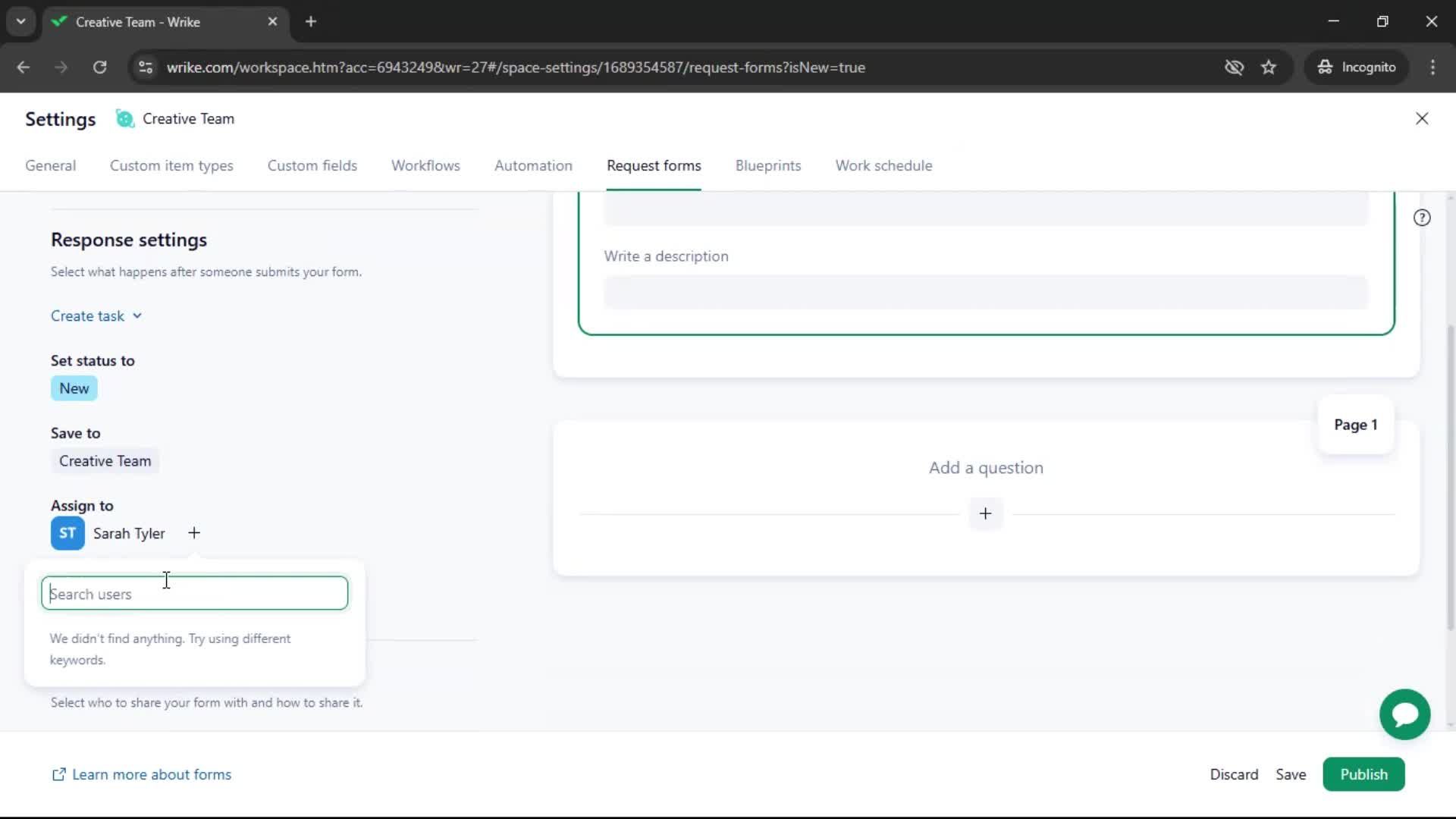Switch to the Custom item types tab
The image size is (1456, 819).
pyautogui.click(x=171, y=165)
